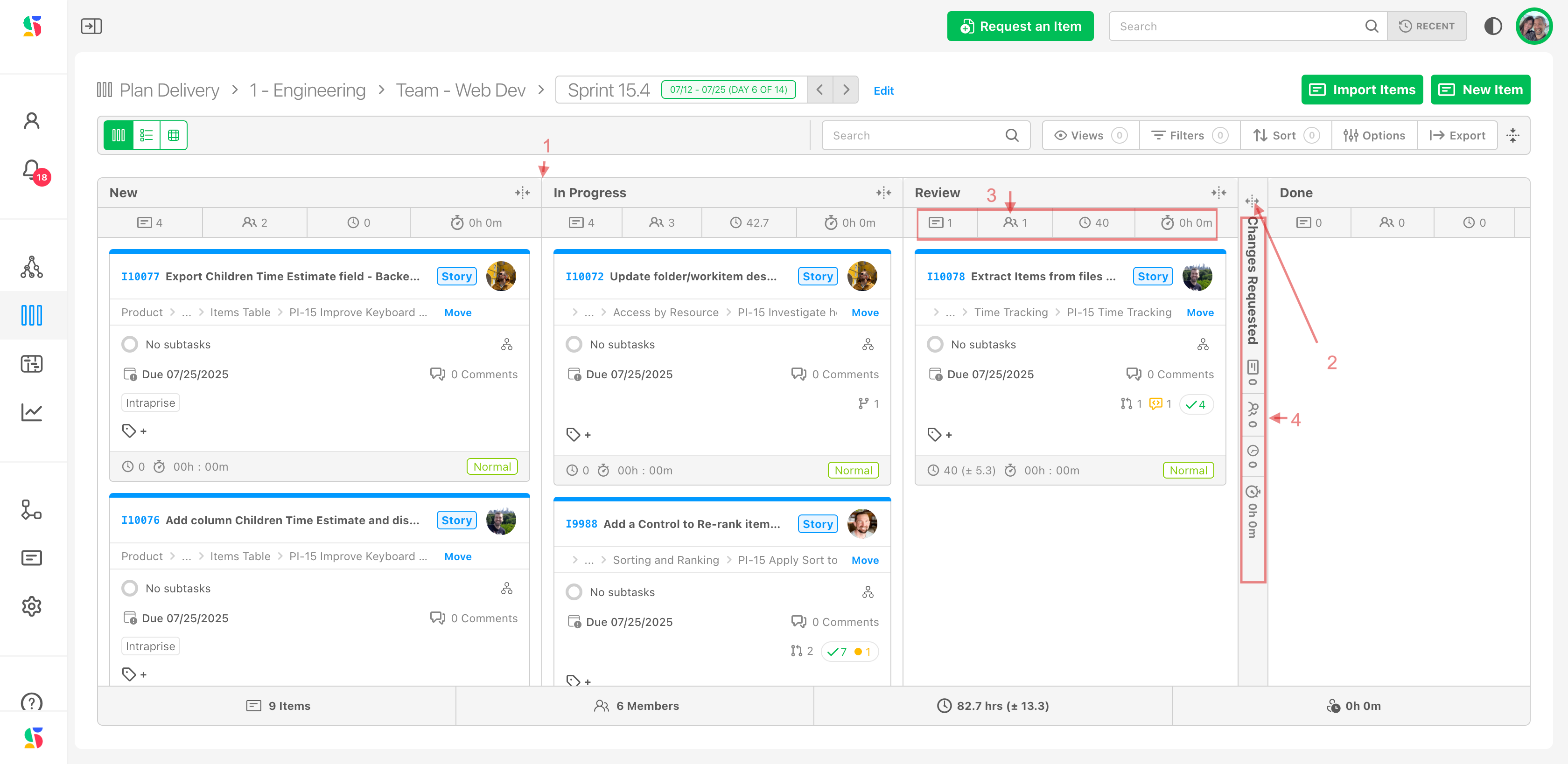
Task: Open hierarchy tree icon in sidebar
Action: point(32,267)
